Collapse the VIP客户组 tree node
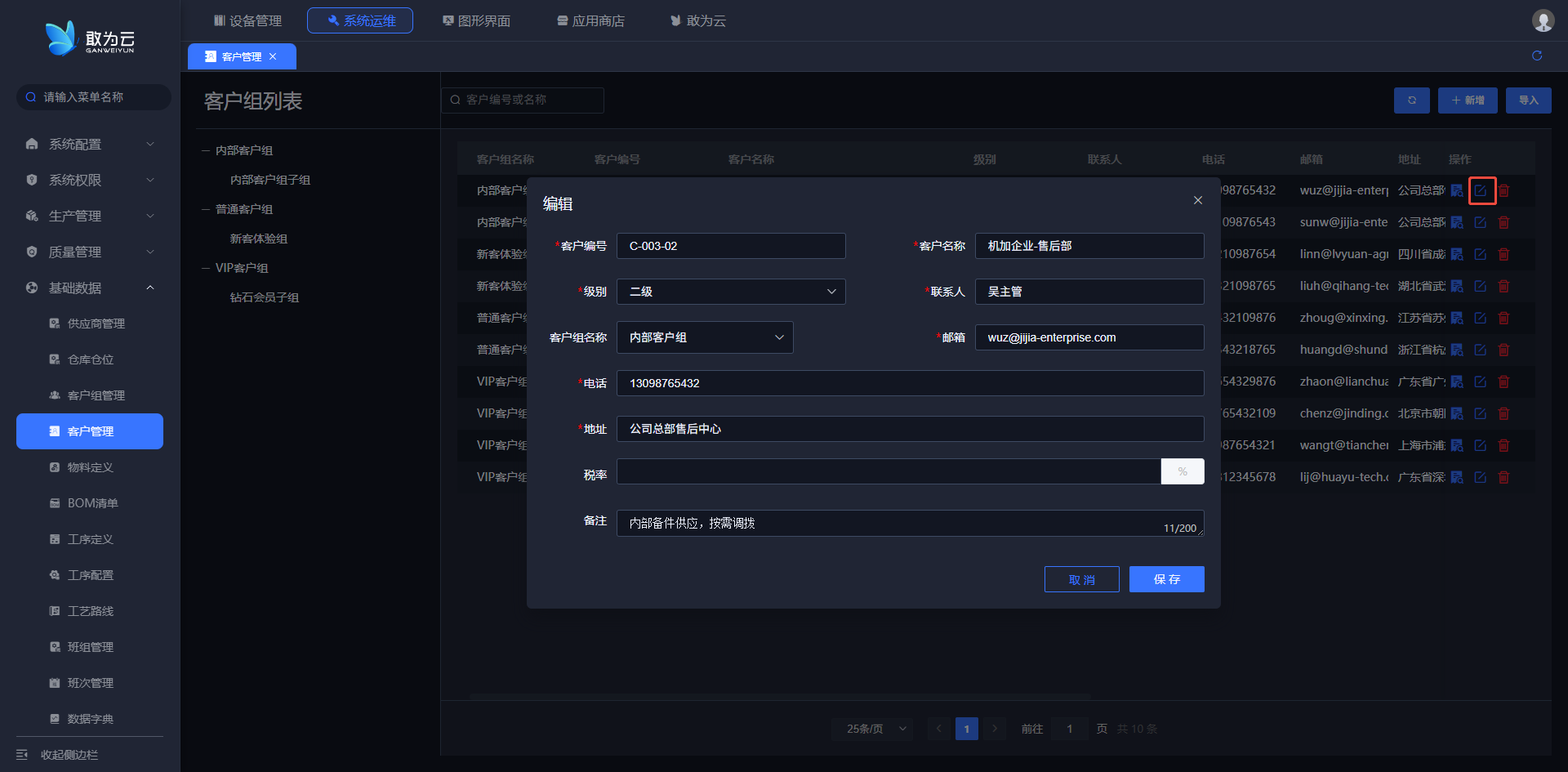Viewport: 1568px width, 772px height. (207, 268)
